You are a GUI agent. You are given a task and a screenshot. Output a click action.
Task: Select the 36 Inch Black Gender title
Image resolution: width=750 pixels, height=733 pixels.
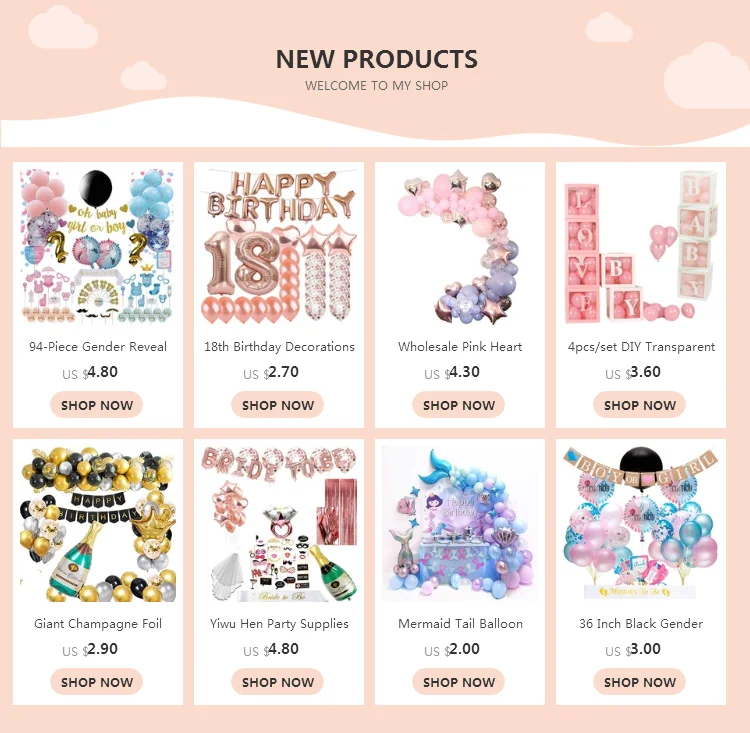click(641, 623)
